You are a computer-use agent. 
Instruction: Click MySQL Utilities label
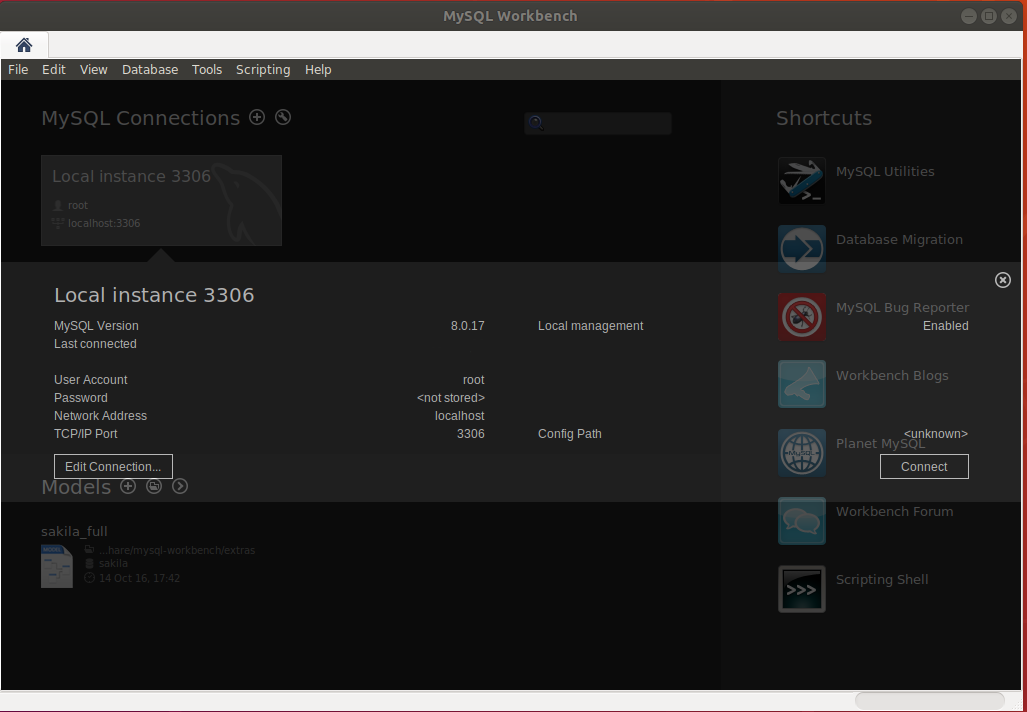coord(885,172)
